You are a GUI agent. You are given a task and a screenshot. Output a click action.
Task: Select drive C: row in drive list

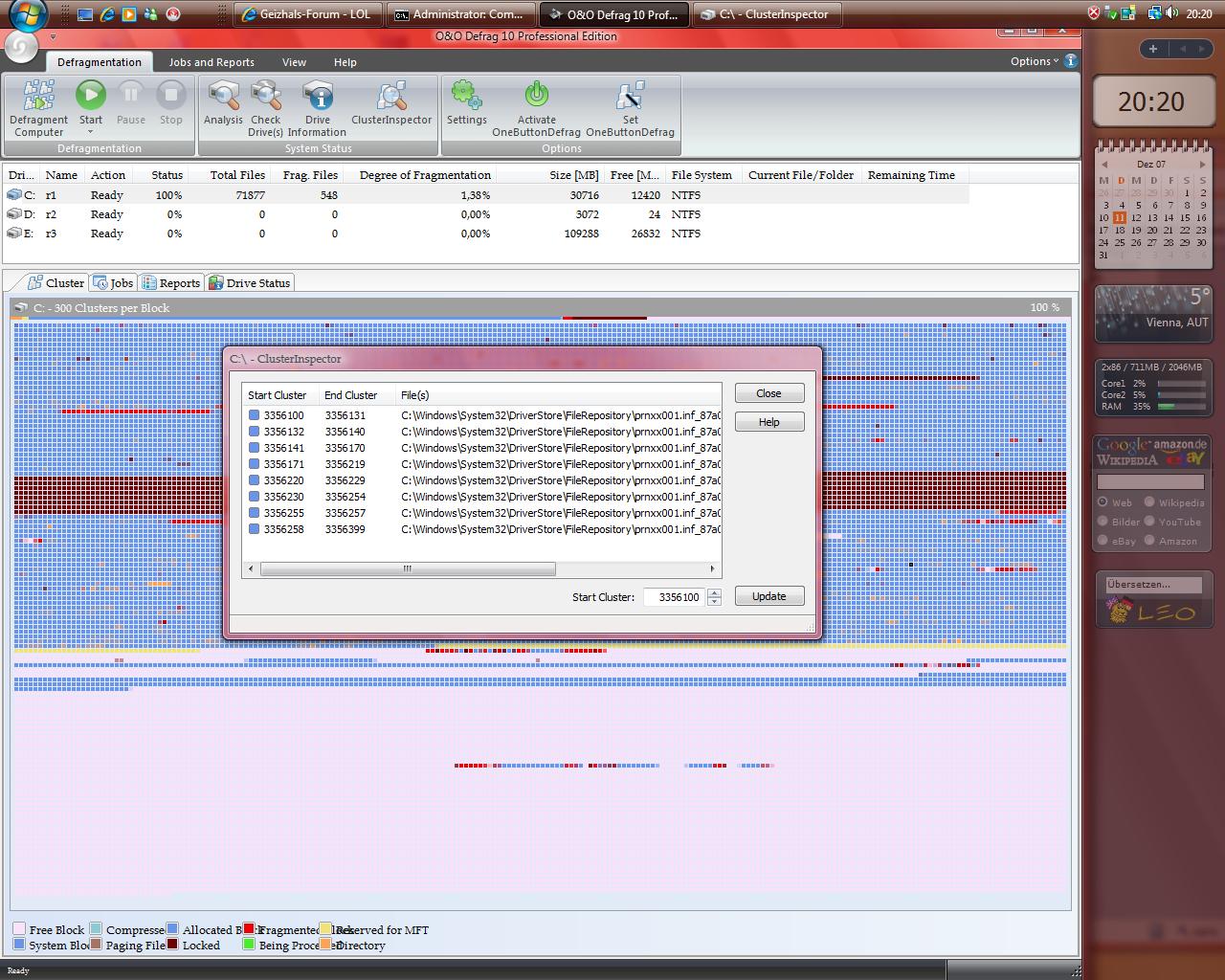pyautogui.click(x=488, y=195)
